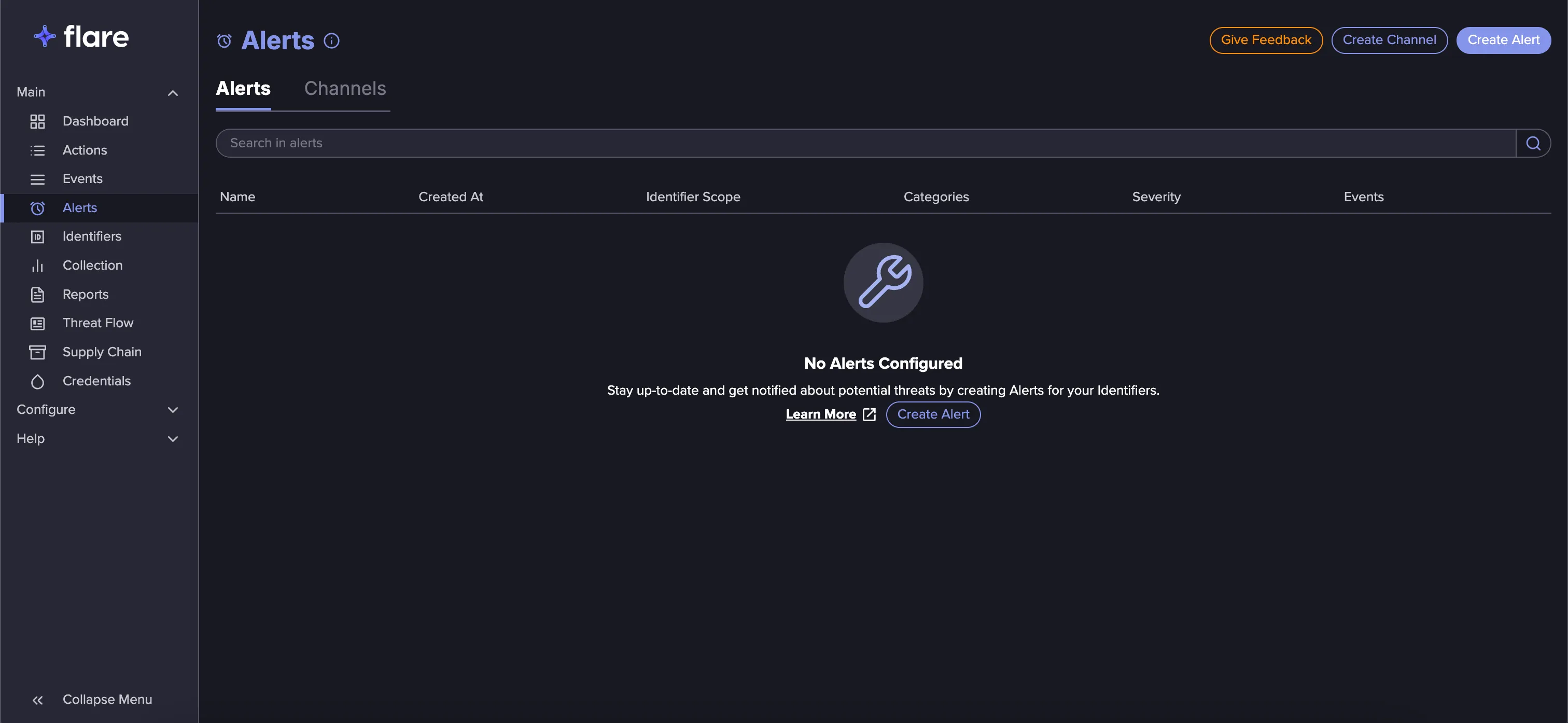Screen dimensions: 1568x723
Task: Click the Alerts alarm clock sidebar icon
Action: (38, 208)
